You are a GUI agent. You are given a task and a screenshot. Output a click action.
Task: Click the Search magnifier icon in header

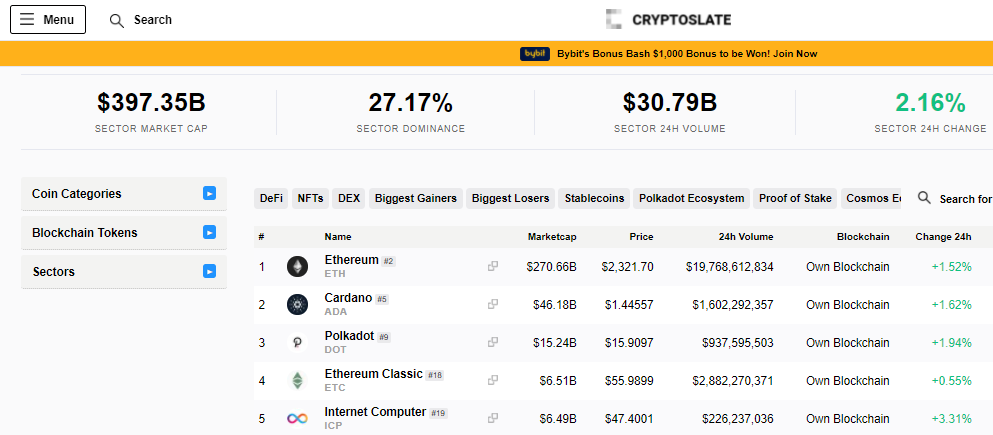(x=117, y=21)
